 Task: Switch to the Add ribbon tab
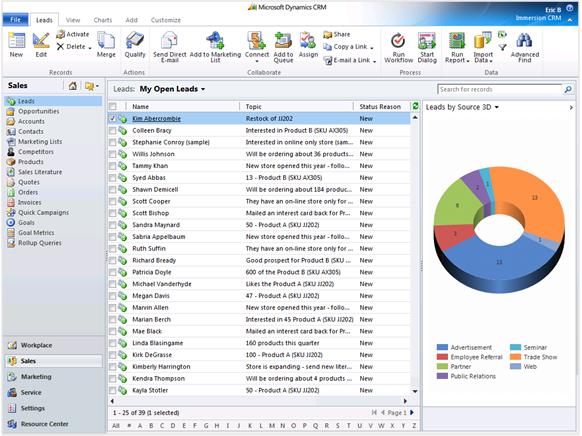pos(131,20)
